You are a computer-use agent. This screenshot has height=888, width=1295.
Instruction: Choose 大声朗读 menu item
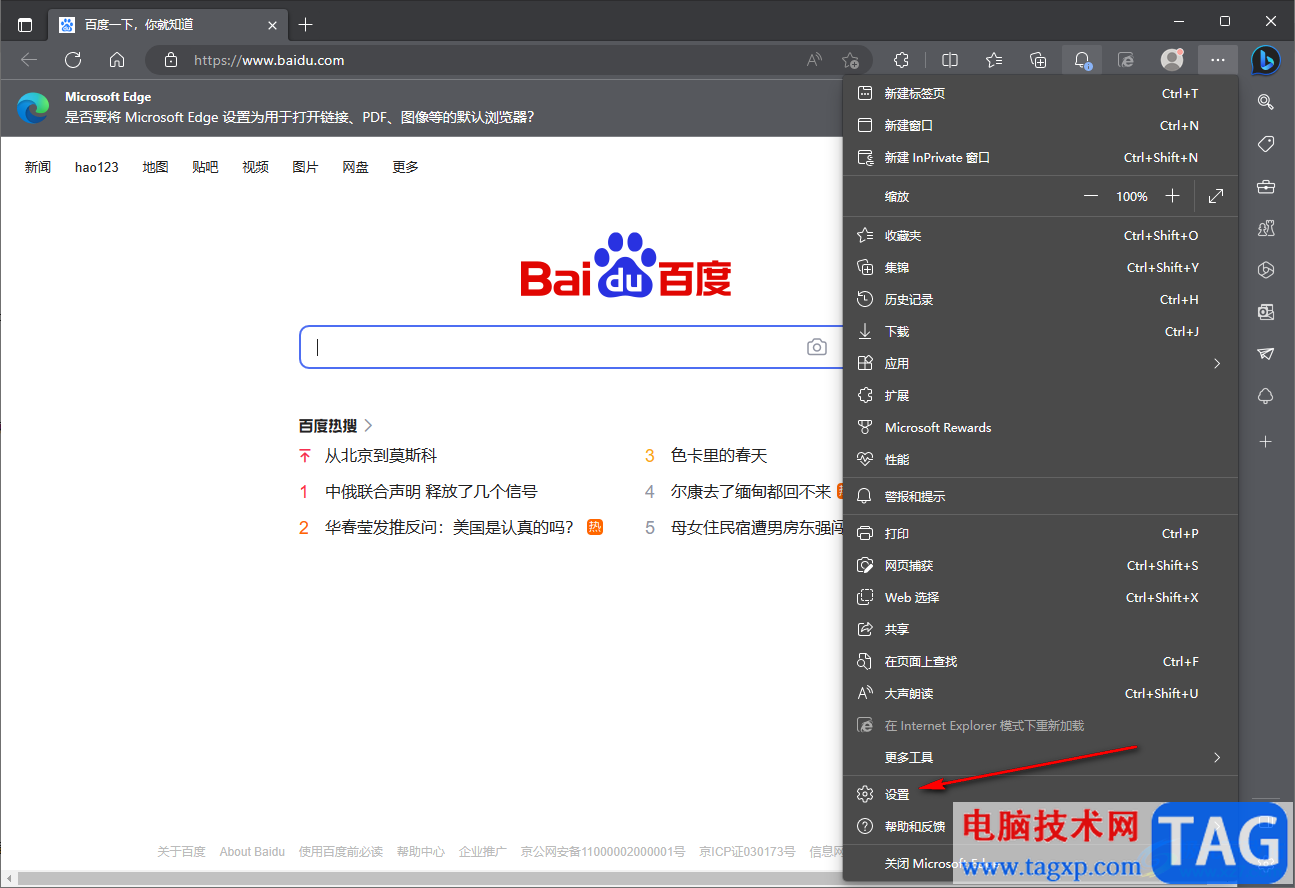click(x=1040, y=693)
